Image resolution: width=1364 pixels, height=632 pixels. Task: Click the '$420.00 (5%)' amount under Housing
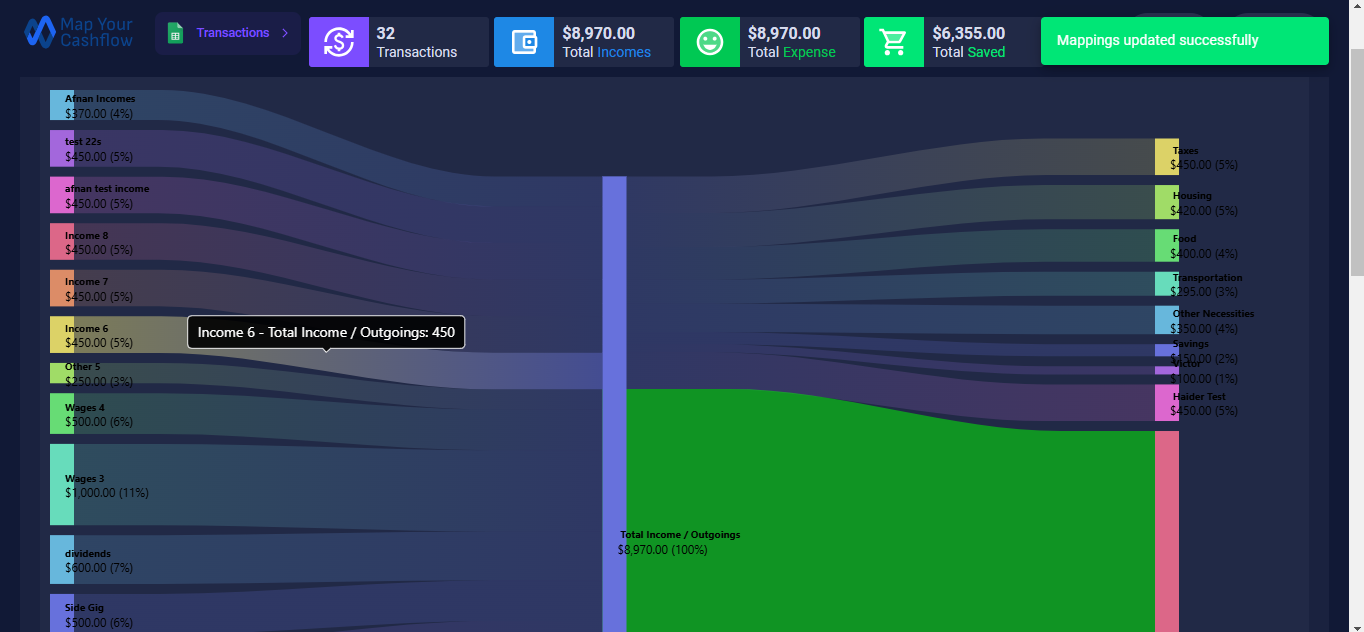1204,211
